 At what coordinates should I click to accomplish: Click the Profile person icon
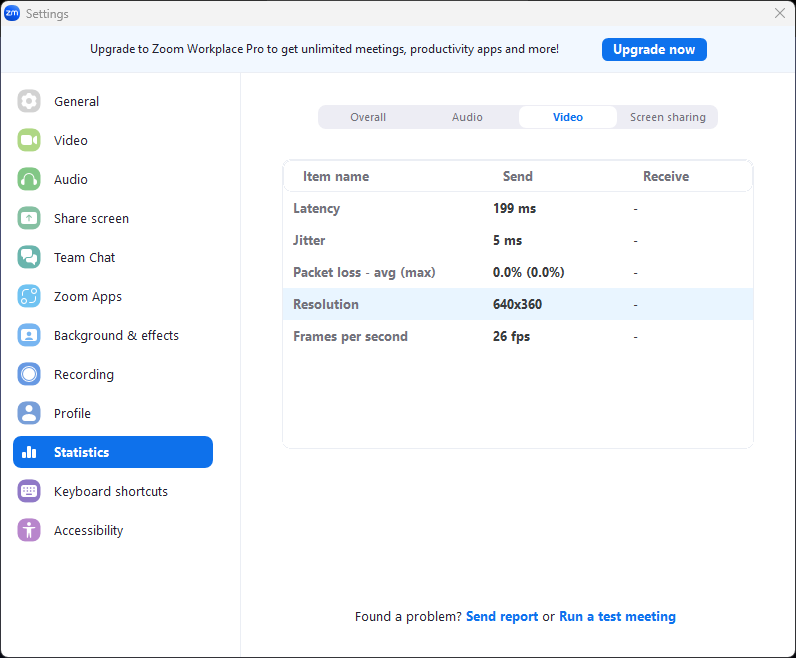(29, 413)
